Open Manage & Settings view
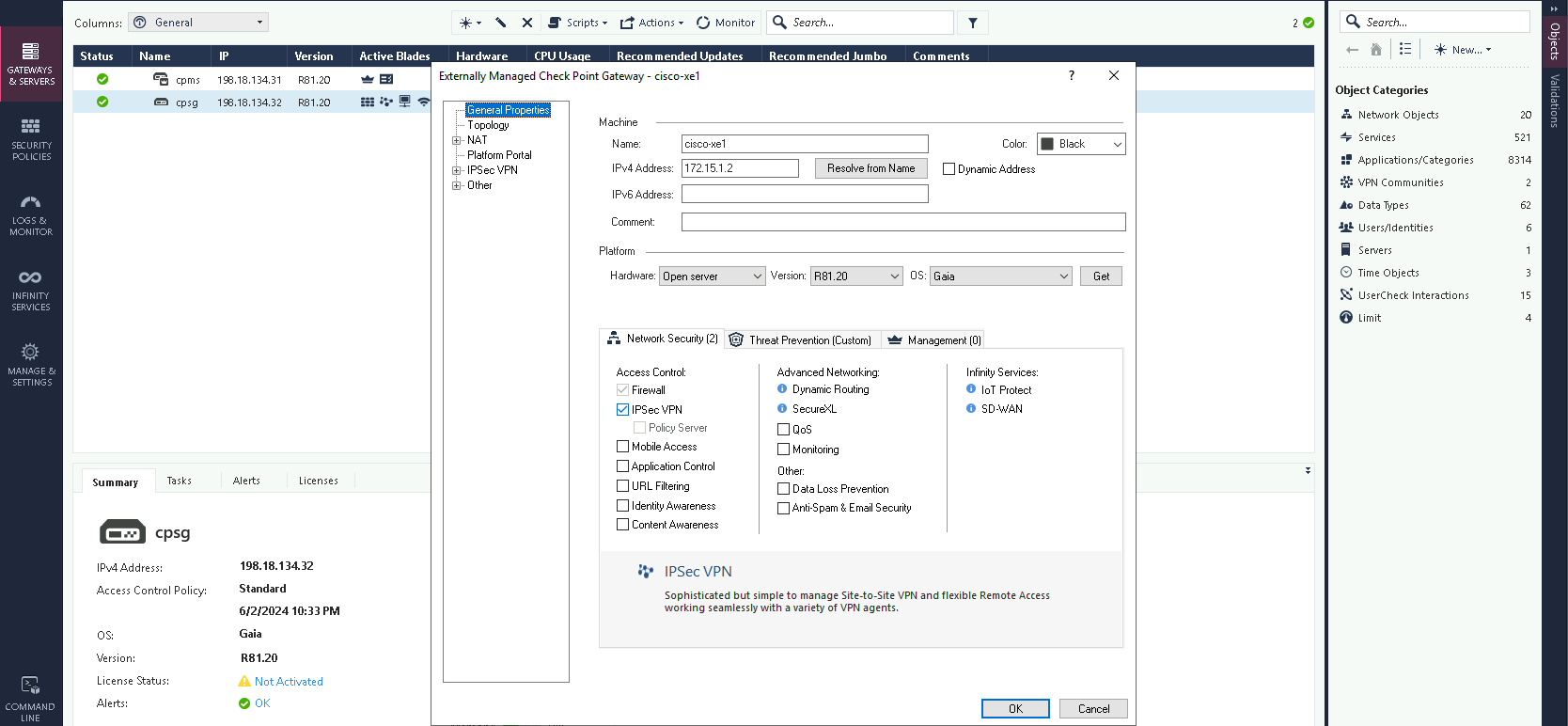Viewport: 1568px width, 726px height. point(31,364)
